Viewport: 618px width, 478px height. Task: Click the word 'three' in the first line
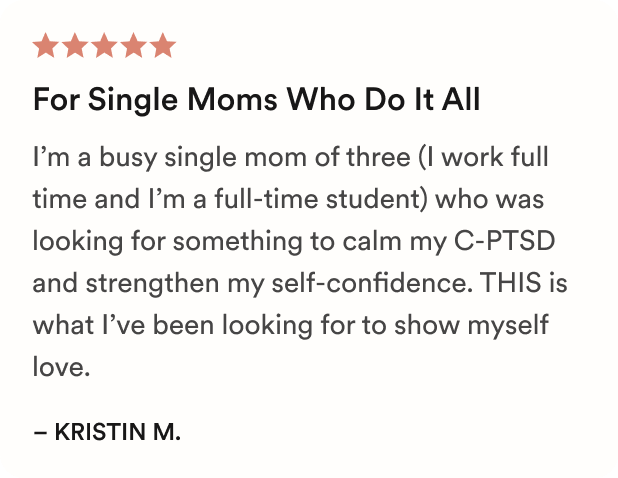click(378, 157)
